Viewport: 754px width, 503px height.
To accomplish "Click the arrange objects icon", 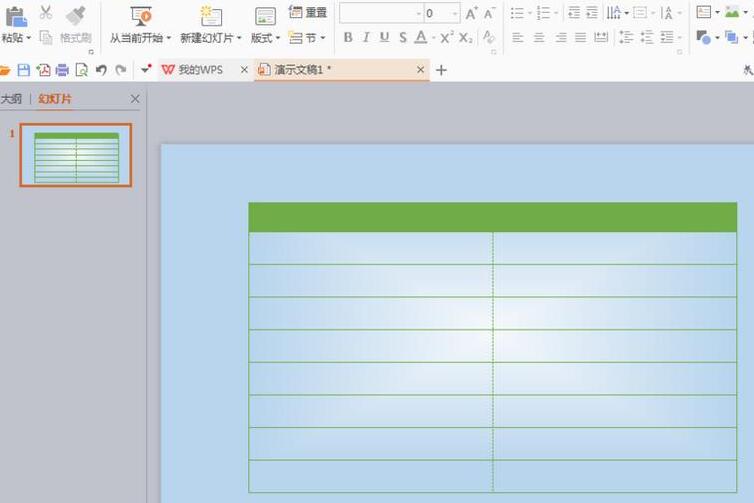I will (731, 37).
